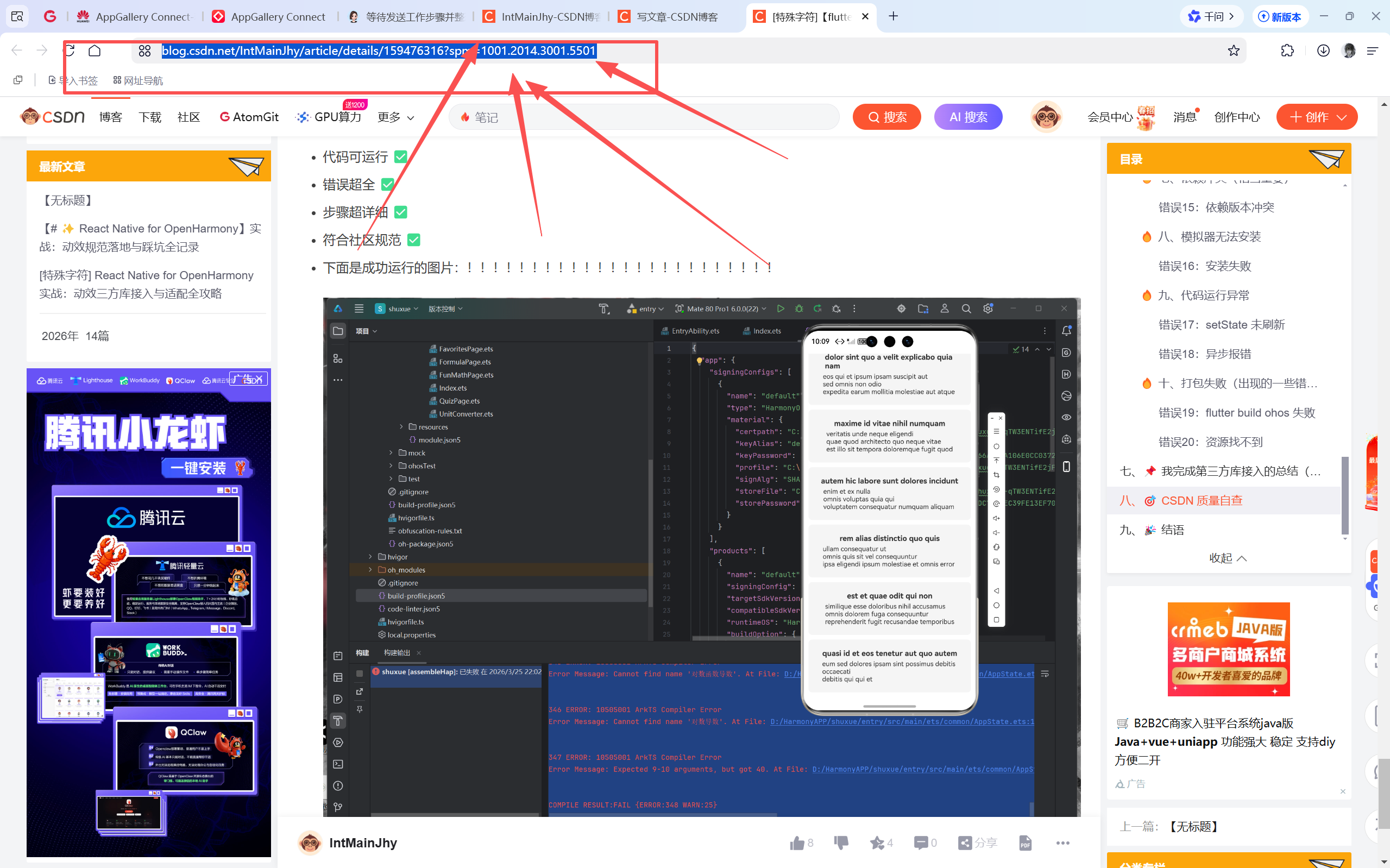Click the star favorite icon

pyautogui.click(x=876, y=842)
